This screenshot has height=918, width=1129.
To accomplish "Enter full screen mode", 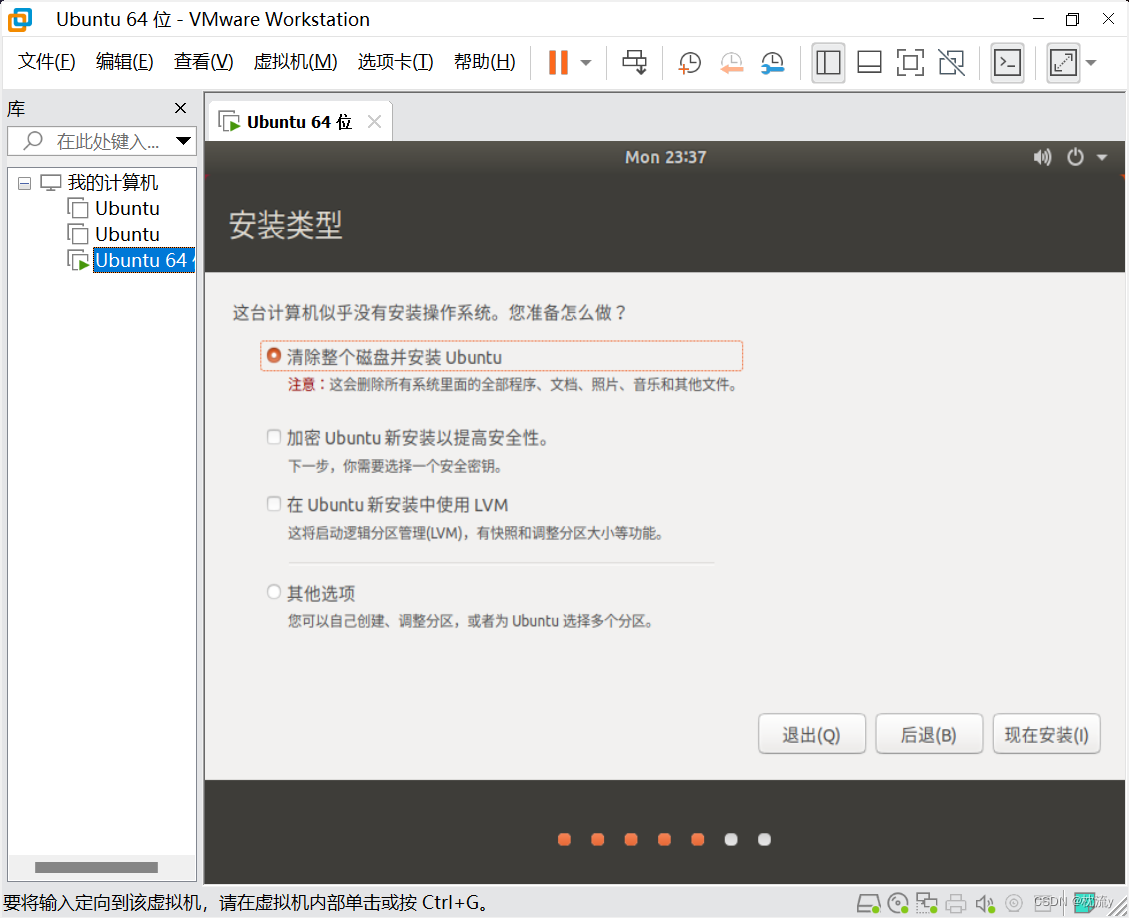I will point(910,63).
